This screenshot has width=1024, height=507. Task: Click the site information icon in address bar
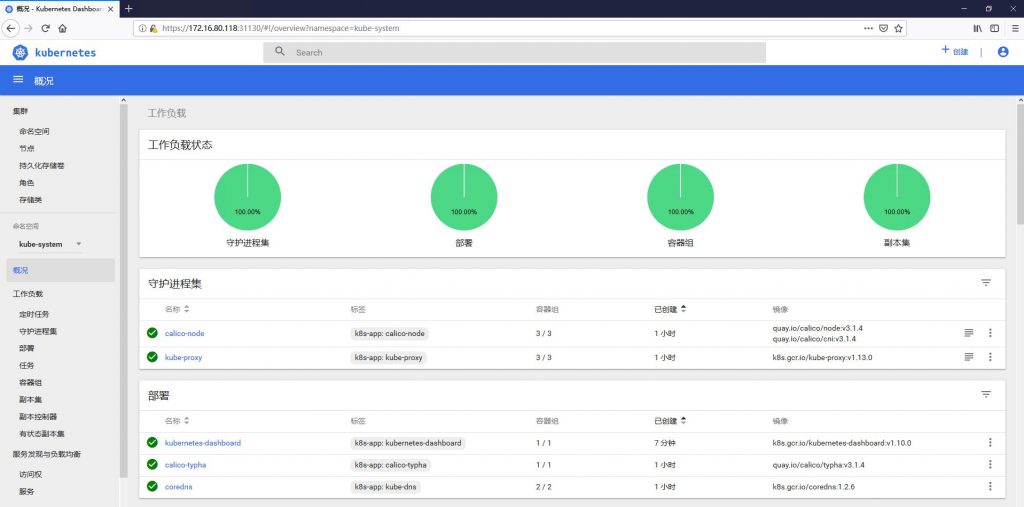(x=142, y=28)
